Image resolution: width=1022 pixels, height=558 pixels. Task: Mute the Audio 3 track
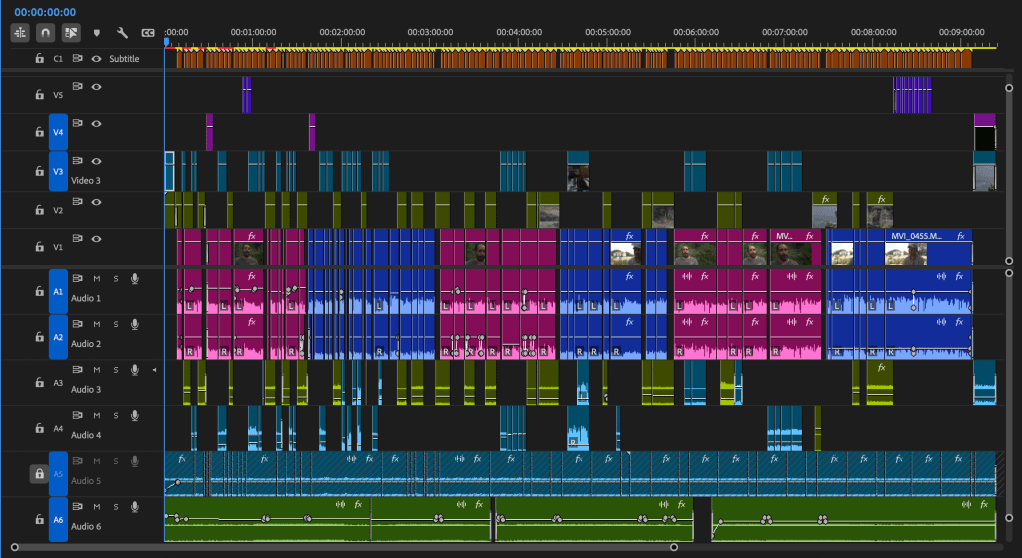tap(97, 370)
